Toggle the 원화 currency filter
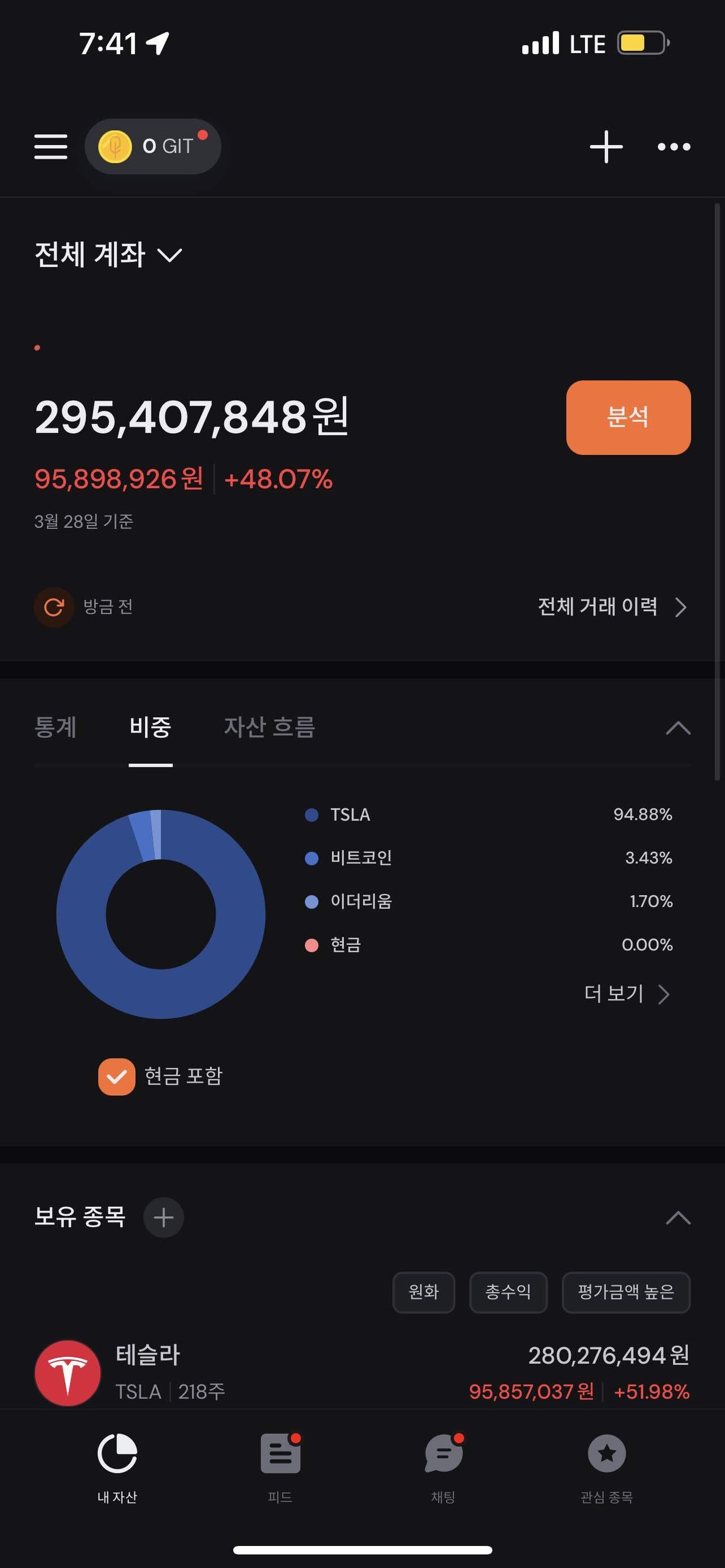The image size is (725, 1568). click(x=424, y=1292)
